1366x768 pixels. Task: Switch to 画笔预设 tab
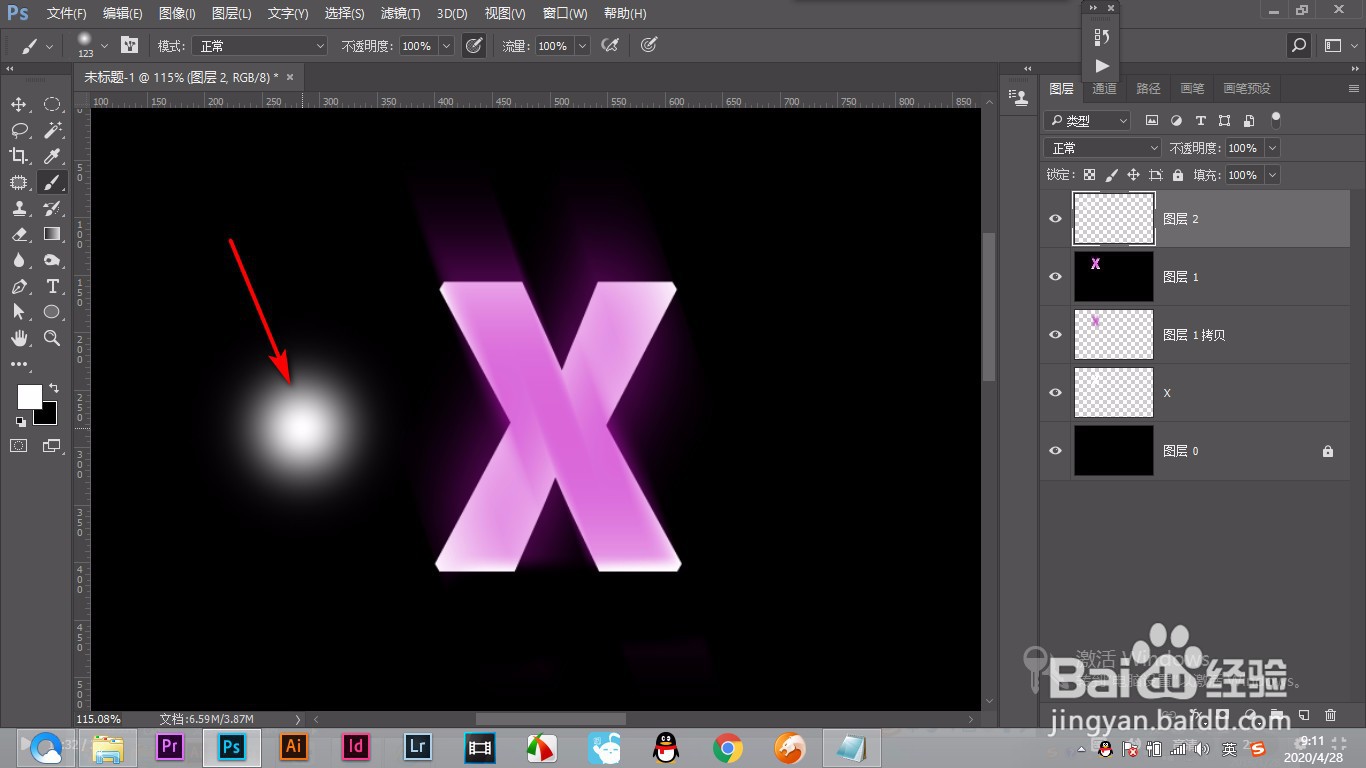[x=1247, y=89]
